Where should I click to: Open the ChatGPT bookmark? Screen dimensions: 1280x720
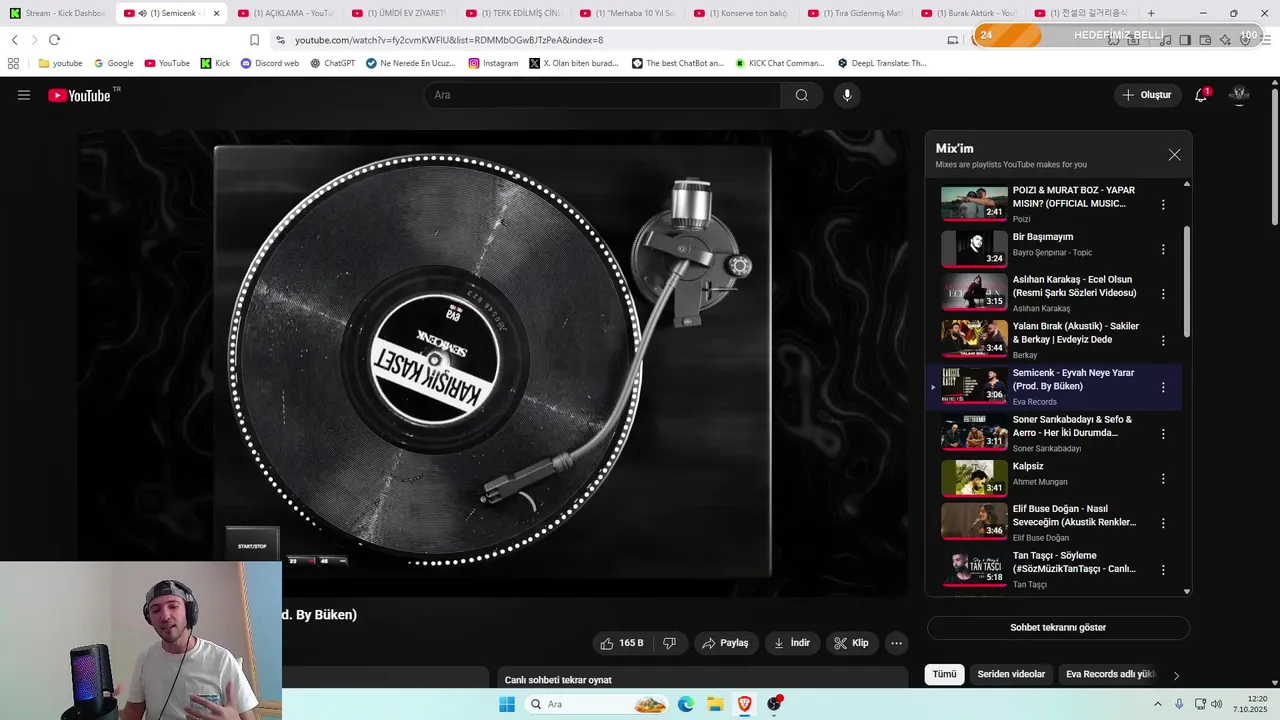[x=332, y=63]
